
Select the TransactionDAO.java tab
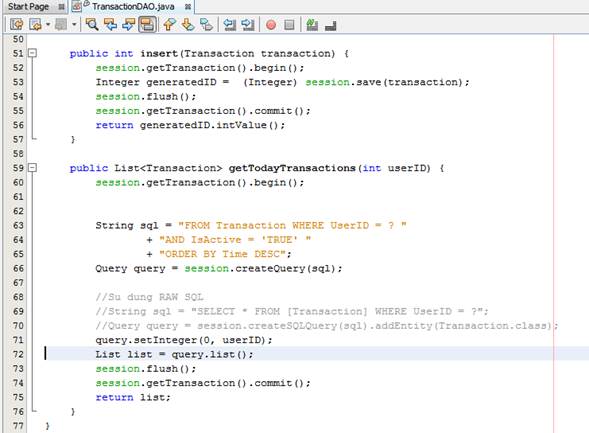(133, 6)
